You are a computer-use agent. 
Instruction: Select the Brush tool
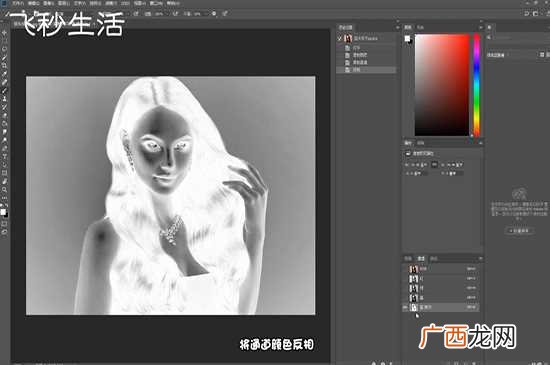[x=5, y=90]
